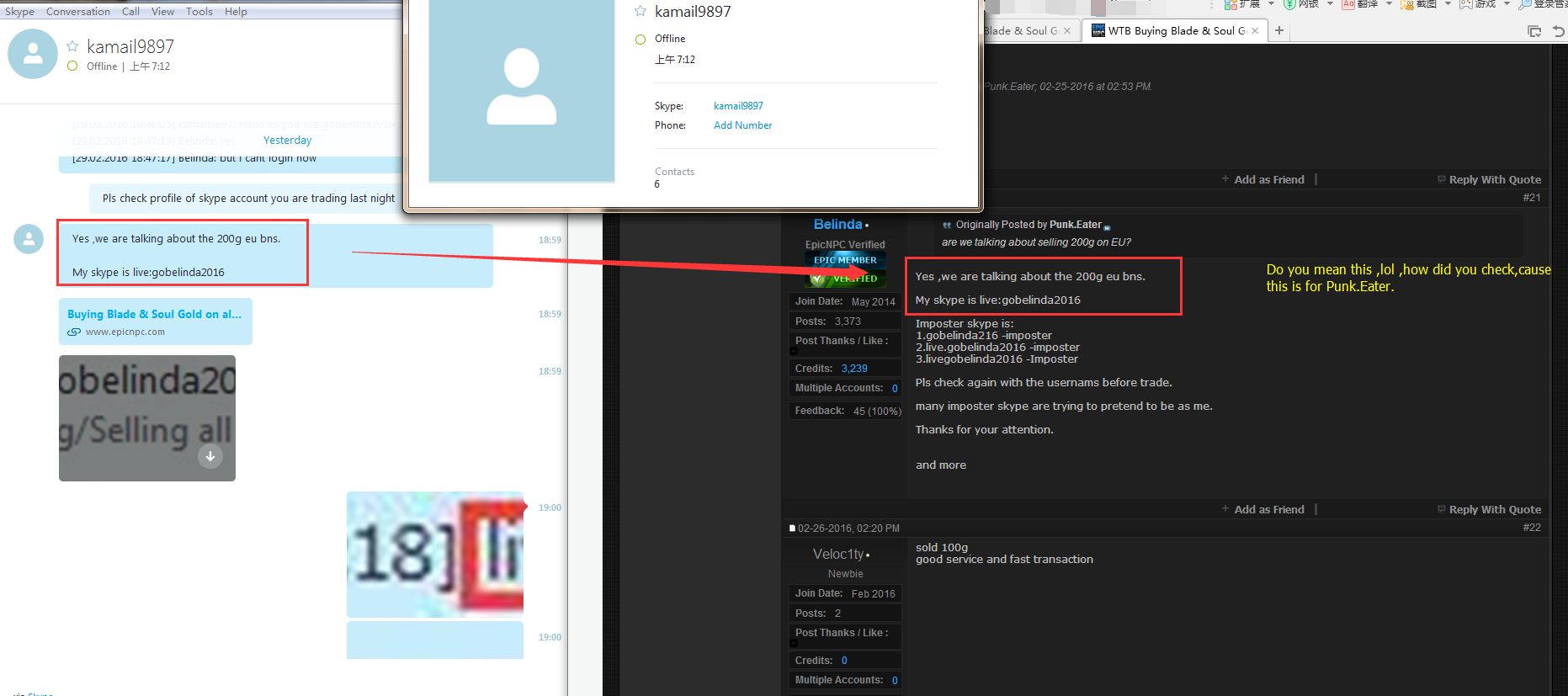The height and width of the screenshot is (696, 1568).
Task: Expand the 扩展 extensions dropdown arrow
Action: tap(1270, 3)
